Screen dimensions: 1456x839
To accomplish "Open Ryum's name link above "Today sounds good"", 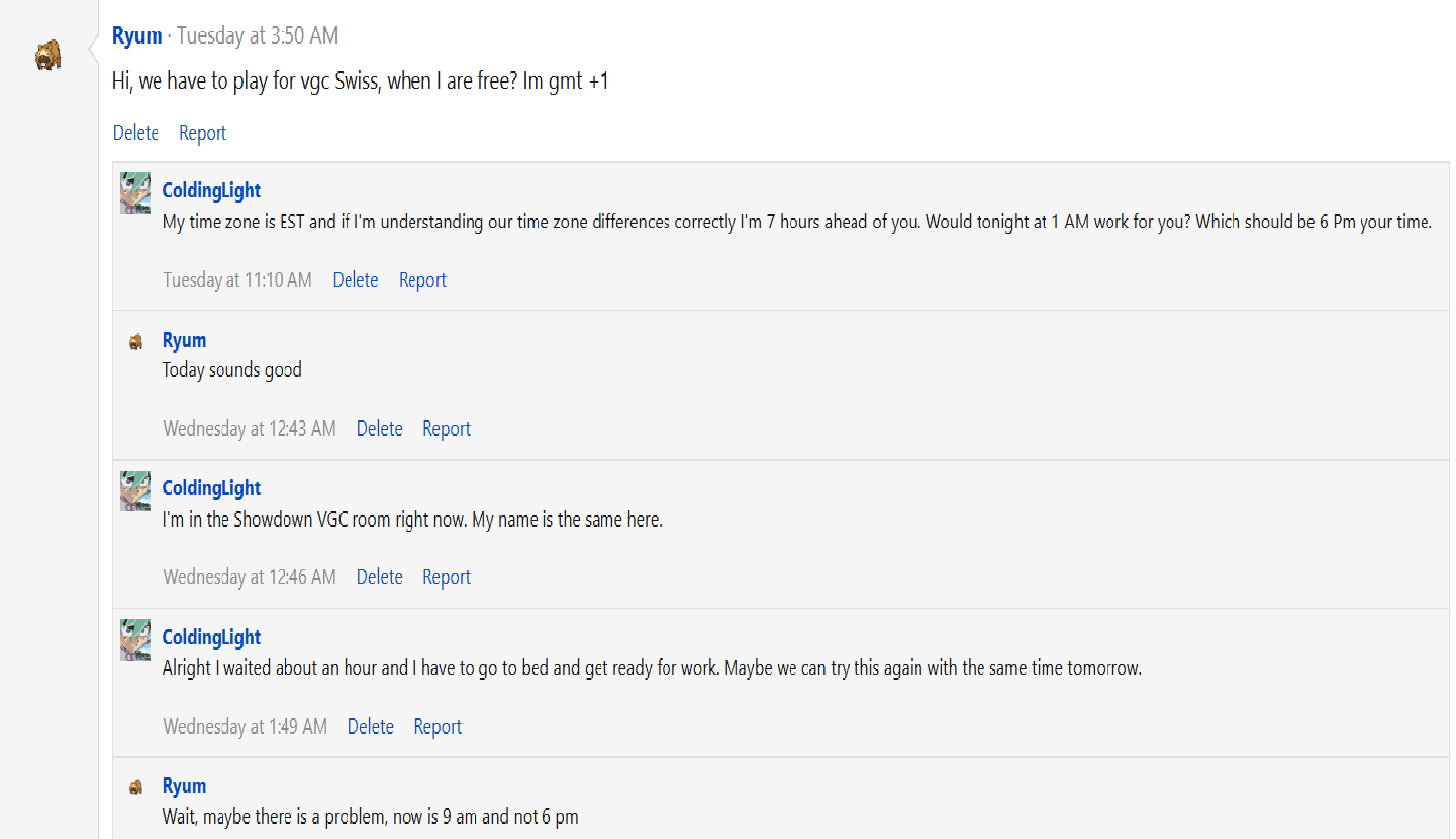I will tap(184, 340).
